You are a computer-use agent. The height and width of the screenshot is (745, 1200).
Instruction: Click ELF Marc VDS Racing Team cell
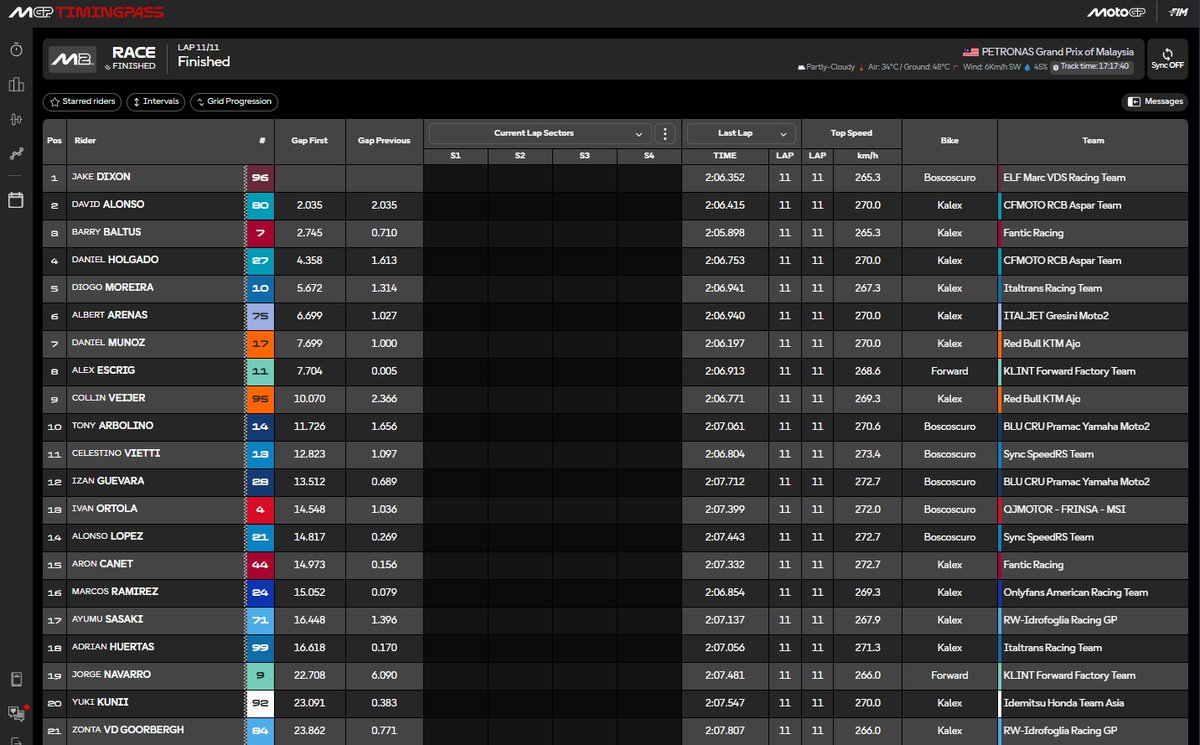[1092, 177]
